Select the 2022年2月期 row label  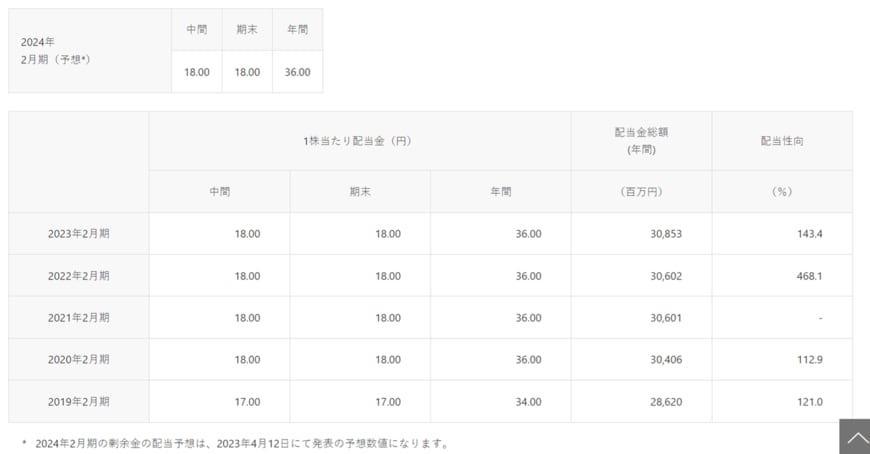pos(78,276)
